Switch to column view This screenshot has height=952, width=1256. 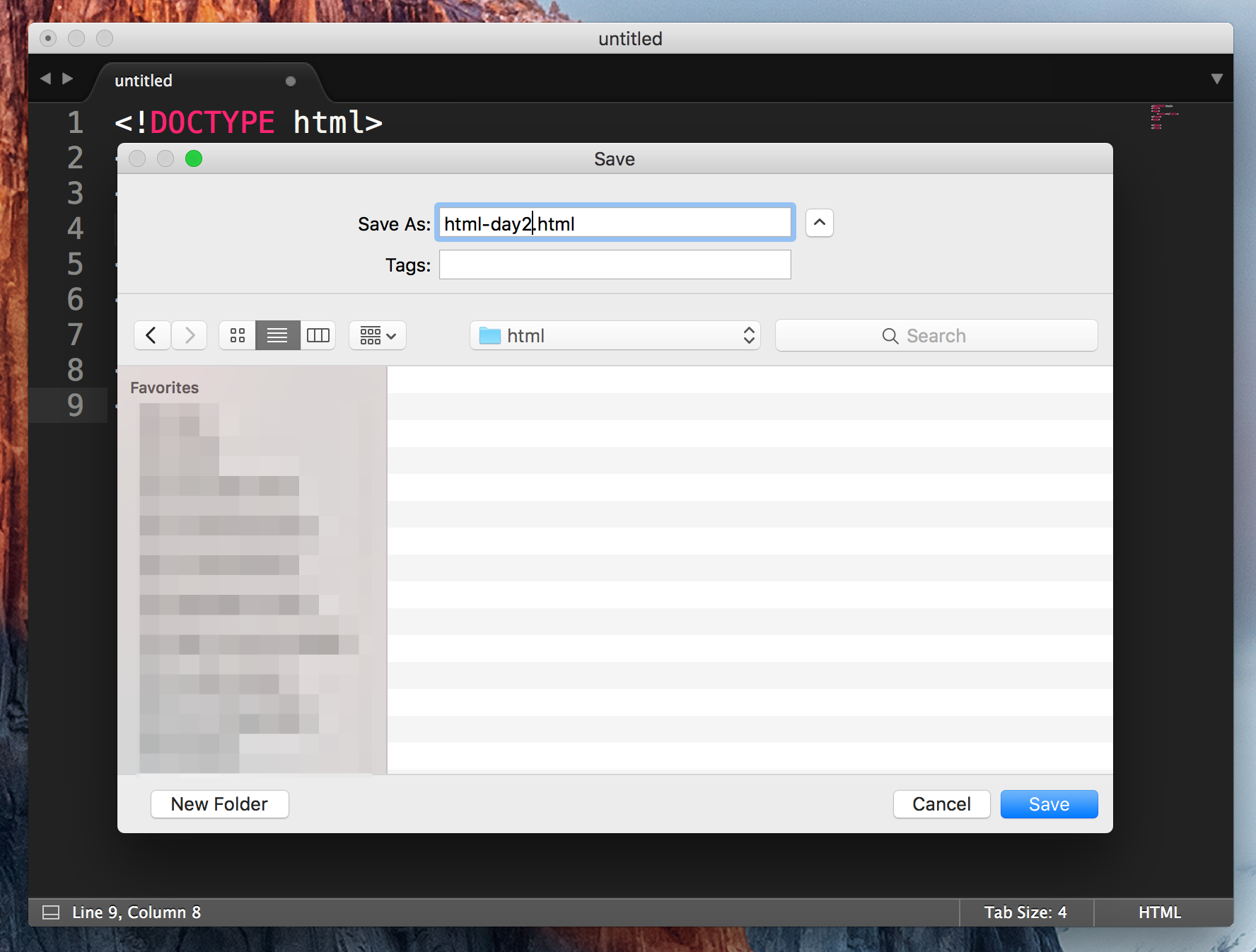click(318, 335)
